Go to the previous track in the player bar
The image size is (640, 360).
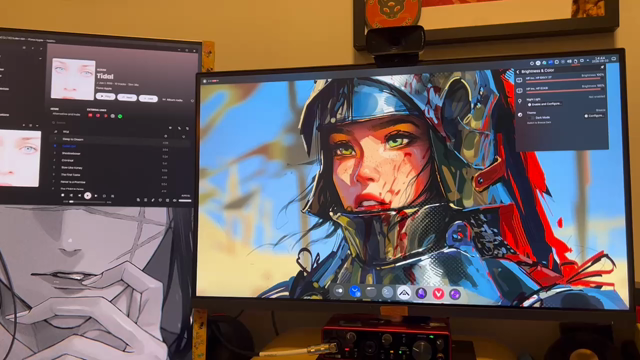(x=79, y=196)
